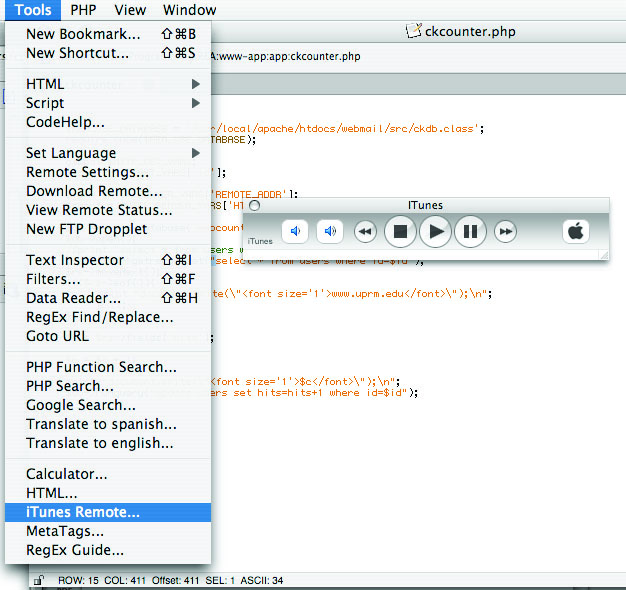Pause playback in iTunes remote
This screenshot has height=590, width=626.
[470, 232]
